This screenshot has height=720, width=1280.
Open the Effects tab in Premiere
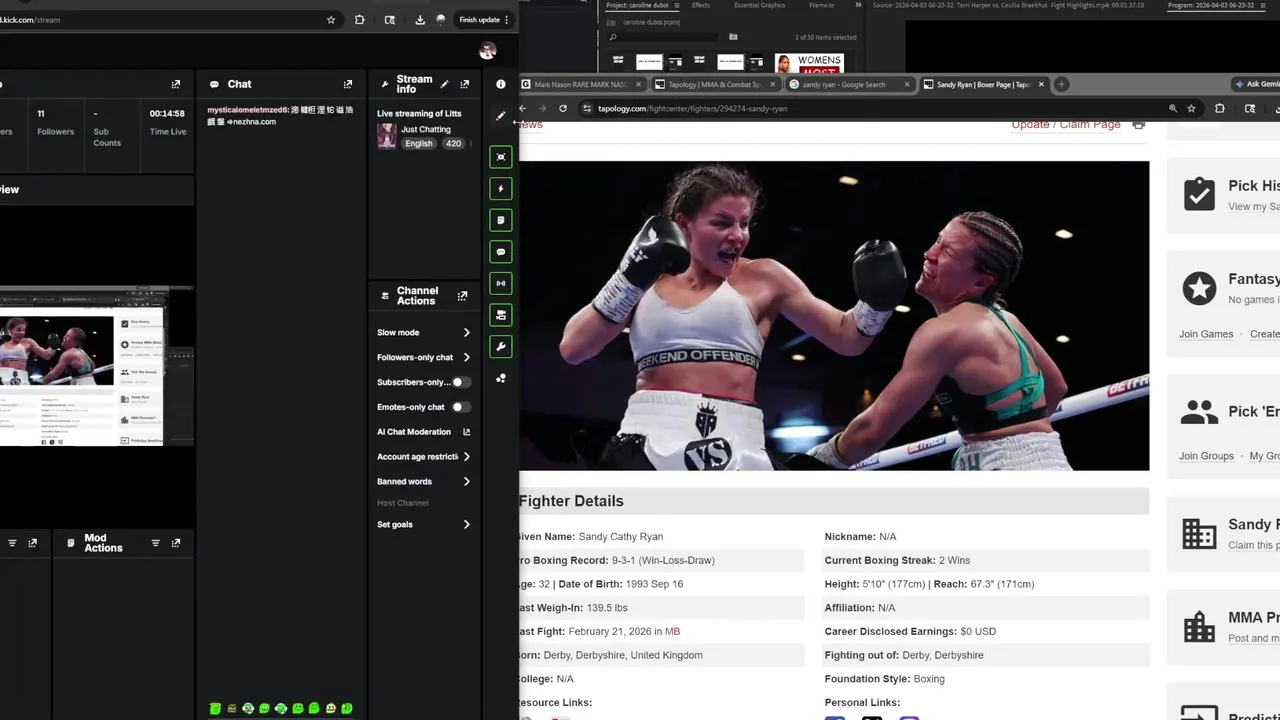coord(701,5)
